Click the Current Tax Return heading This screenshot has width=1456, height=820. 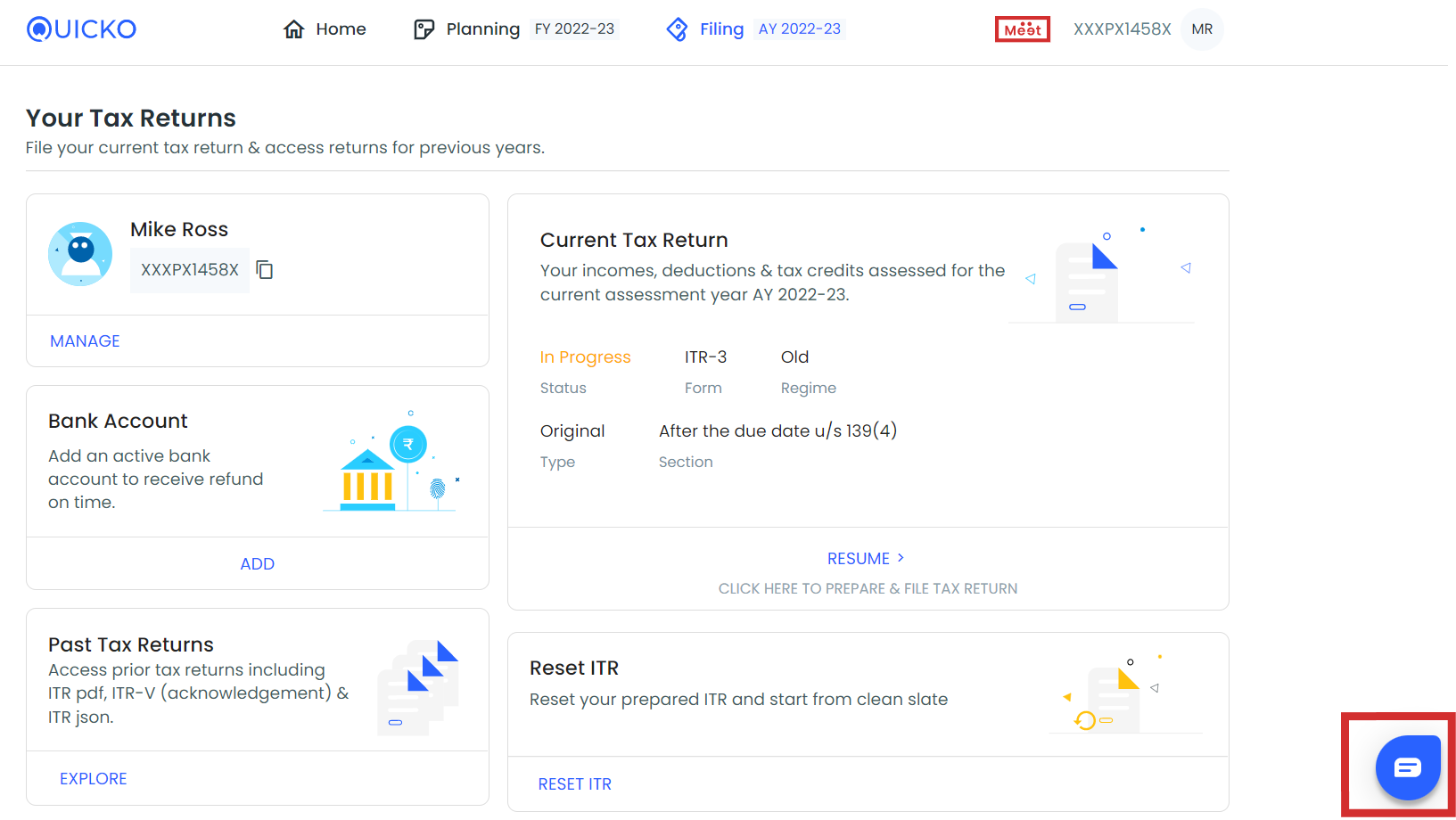tap(634, 241)
